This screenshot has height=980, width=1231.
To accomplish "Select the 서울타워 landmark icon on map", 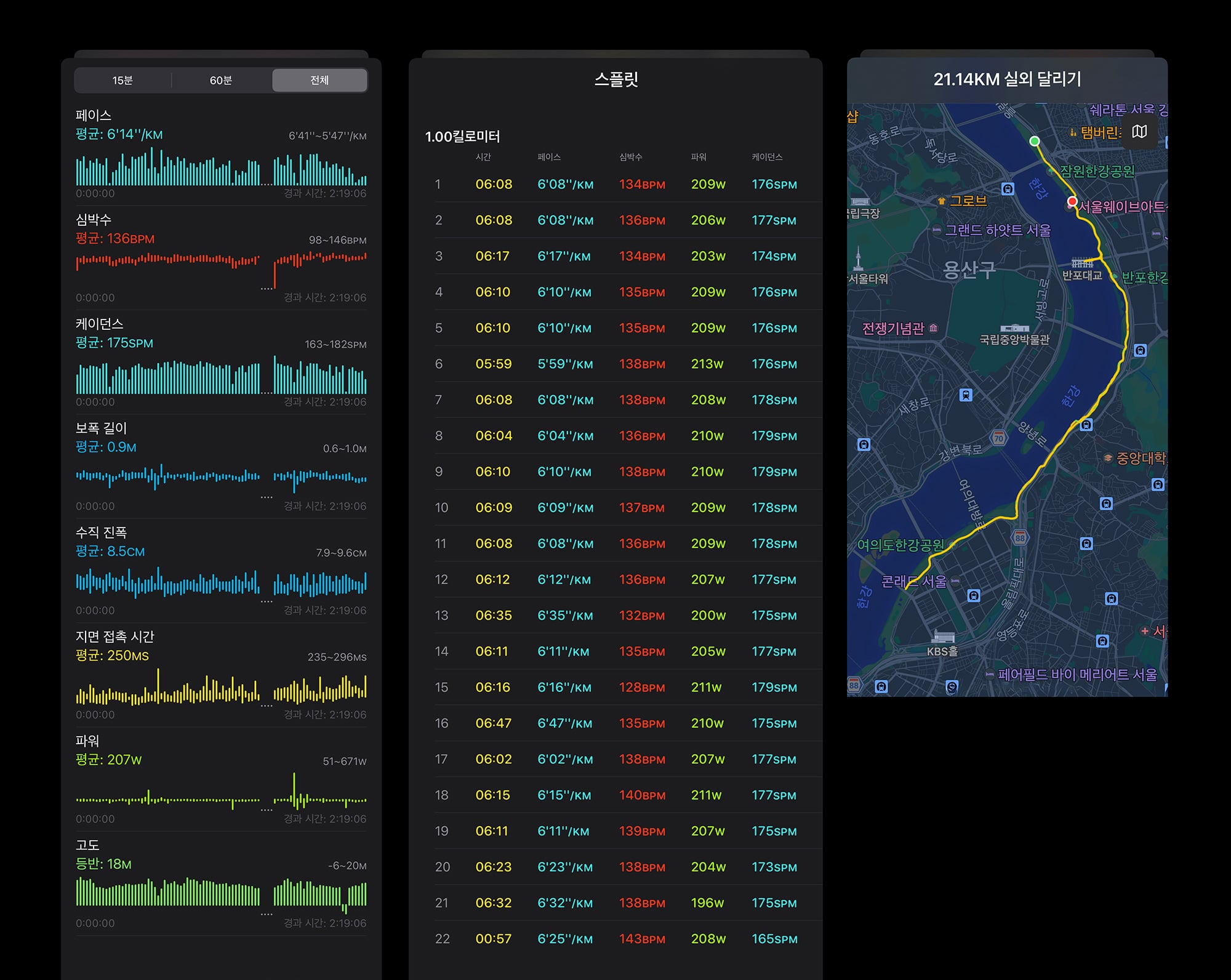I will pos(859,258).
